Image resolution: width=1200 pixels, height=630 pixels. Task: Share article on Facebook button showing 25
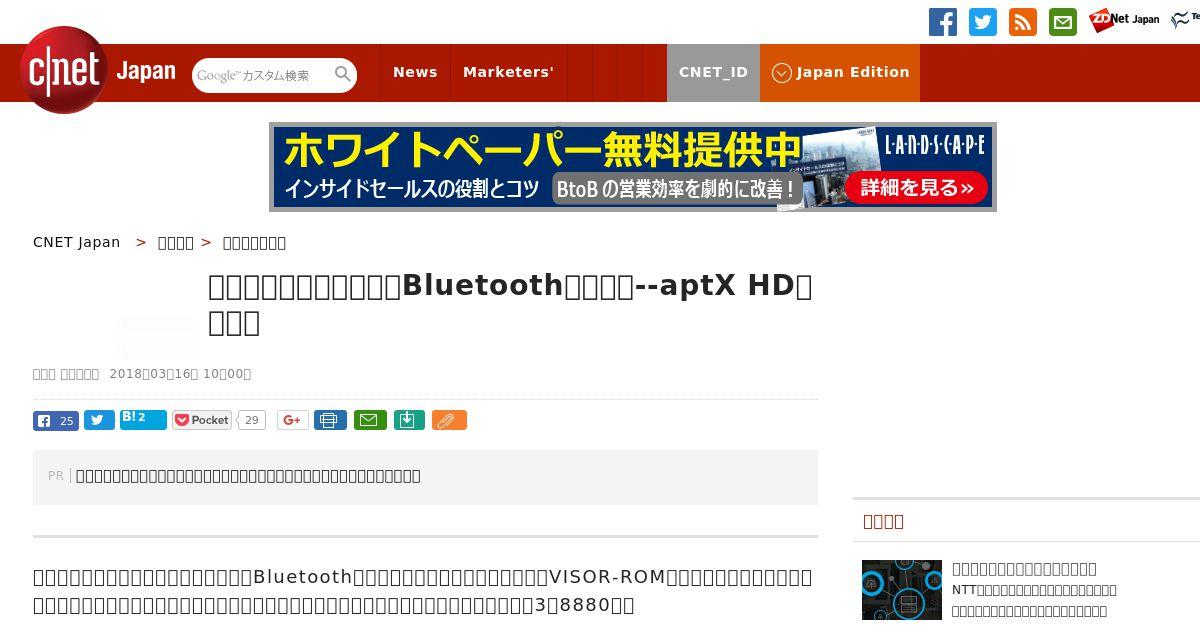point(56,420)
